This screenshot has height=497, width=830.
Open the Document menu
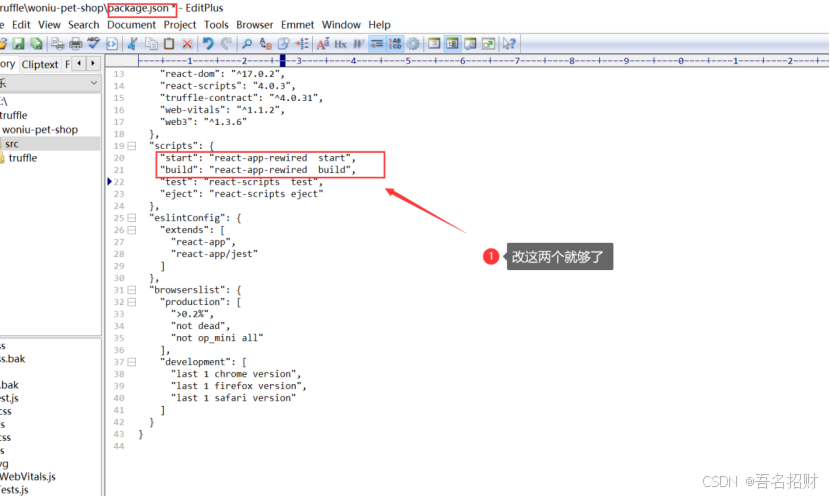[x=131, y=25]
